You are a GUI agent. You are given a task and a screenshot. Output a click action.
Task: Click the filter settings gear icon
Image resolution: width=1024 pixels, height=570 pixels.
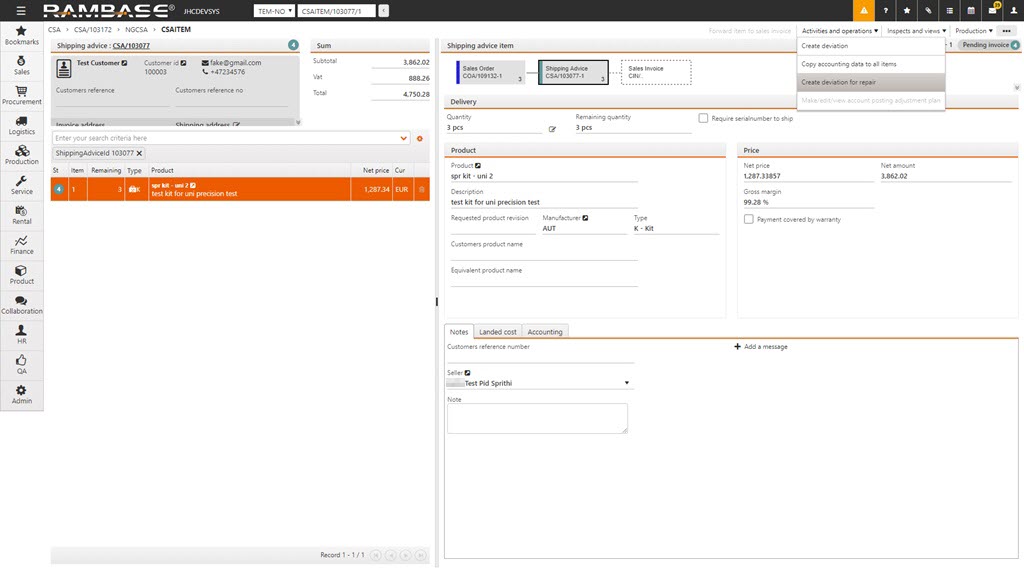[x=420, y=138]
